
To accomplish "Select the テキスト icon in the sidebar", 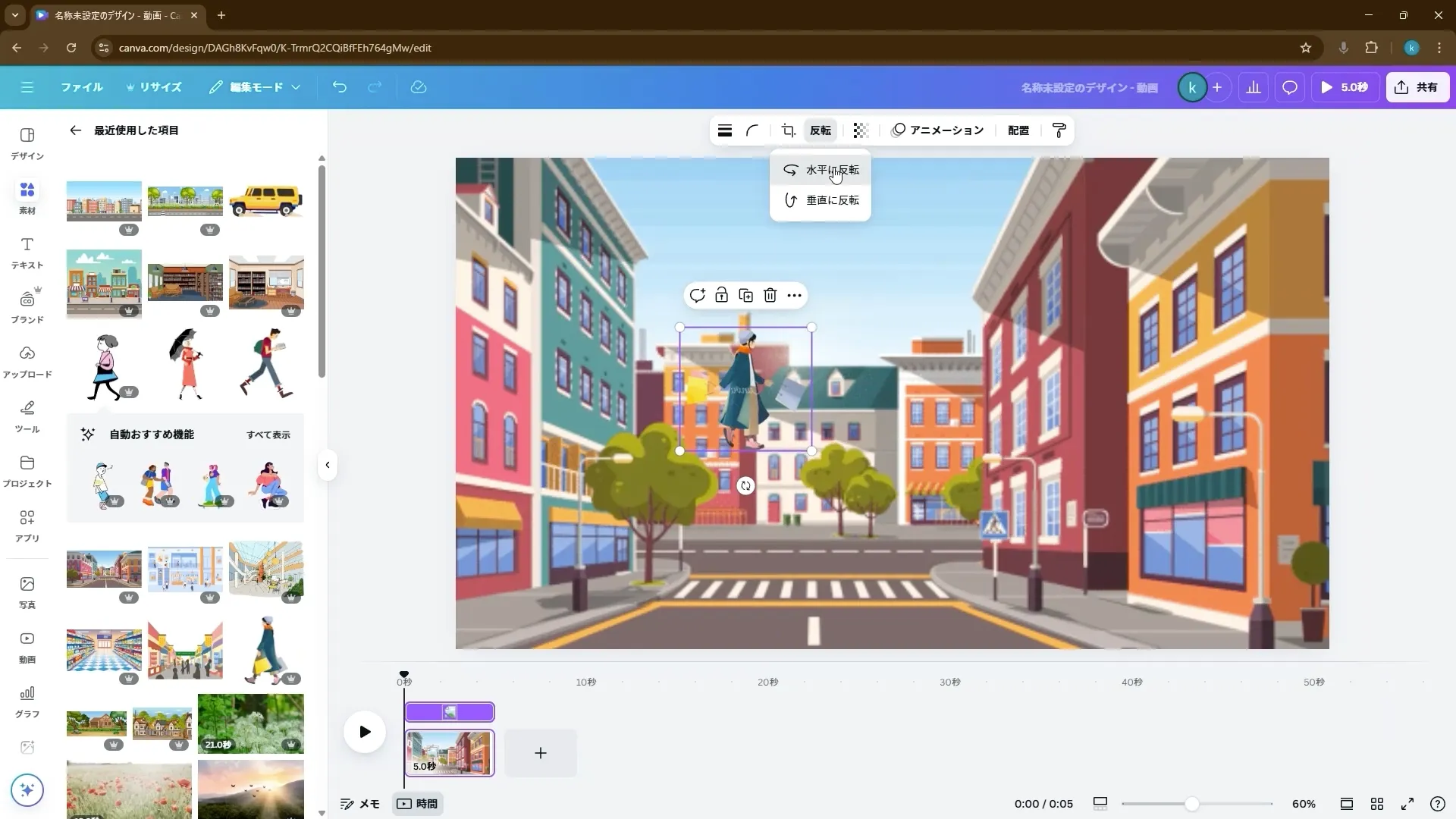I will (27, 252).
